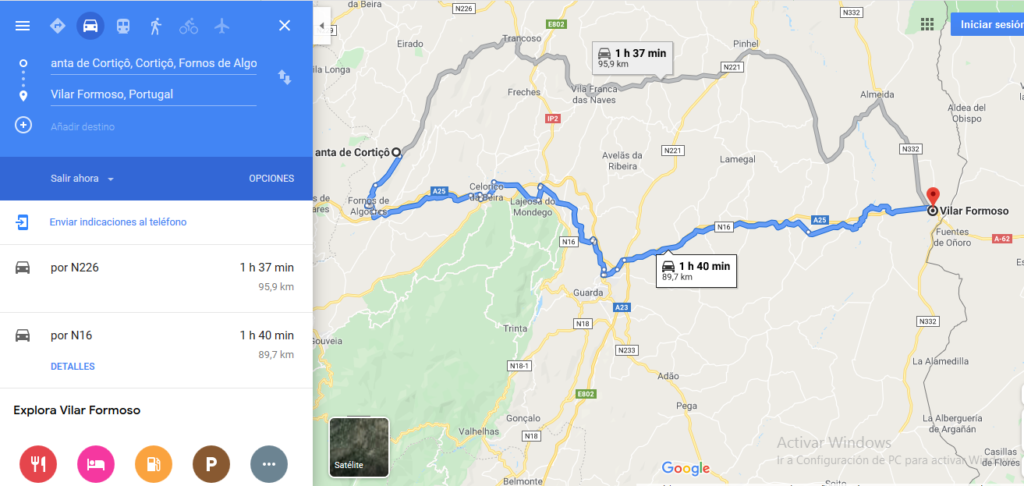Select the driving car travel mode
1024x486 pixels.
91,26
